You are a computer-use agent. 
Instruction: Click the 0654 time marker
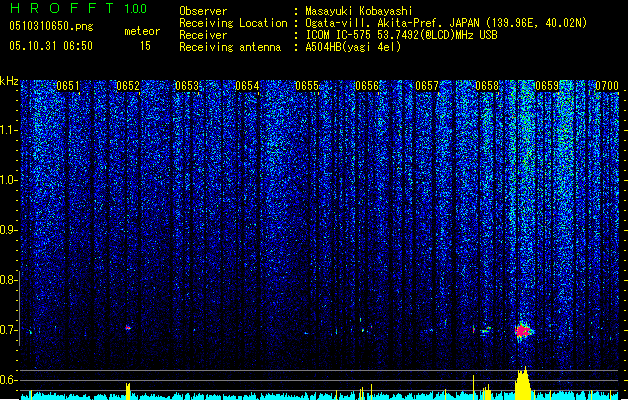pyautogui.click(x=247, y=86)
